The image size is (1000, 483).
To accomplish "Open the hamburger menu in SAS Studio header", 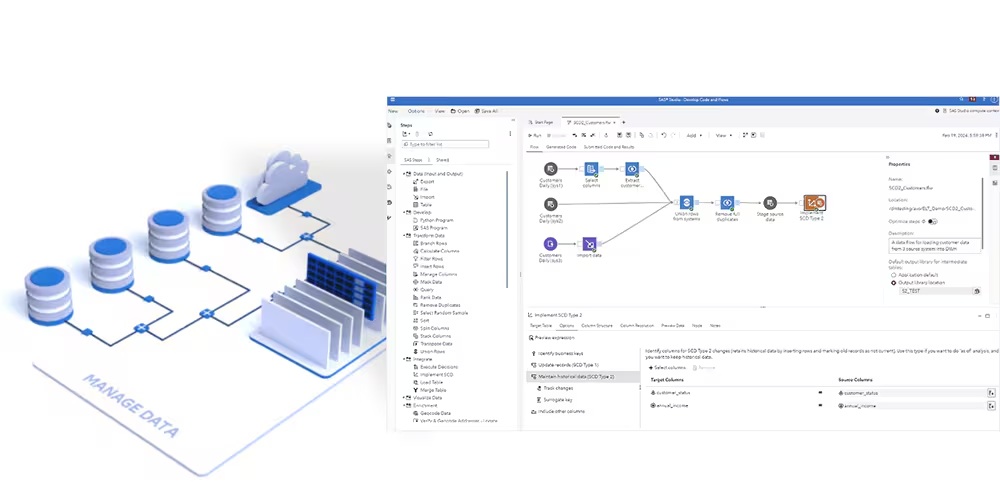I will (392, 100).
